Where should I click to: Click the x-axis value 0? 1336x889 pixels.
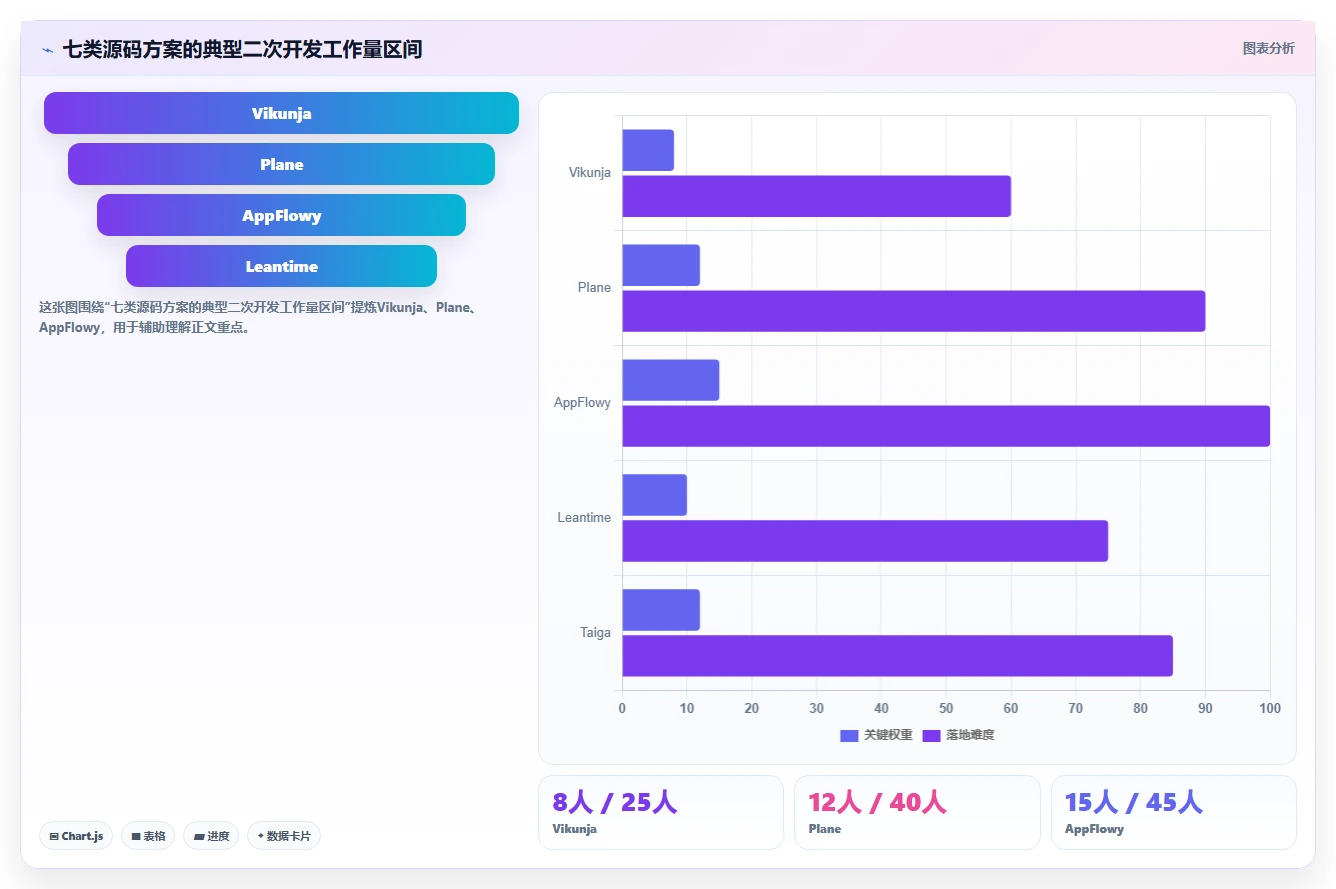point(622,709)
